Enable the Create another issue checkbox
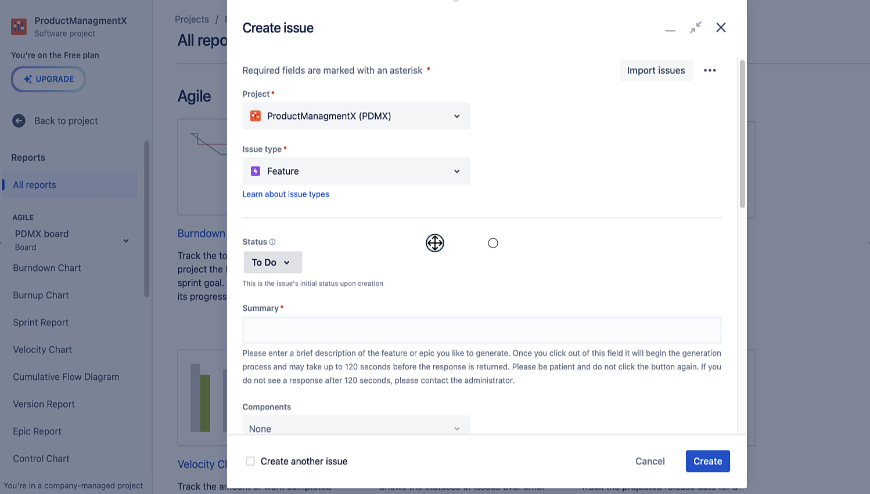This screenshot has height=494, width=870. coord(250,461)
